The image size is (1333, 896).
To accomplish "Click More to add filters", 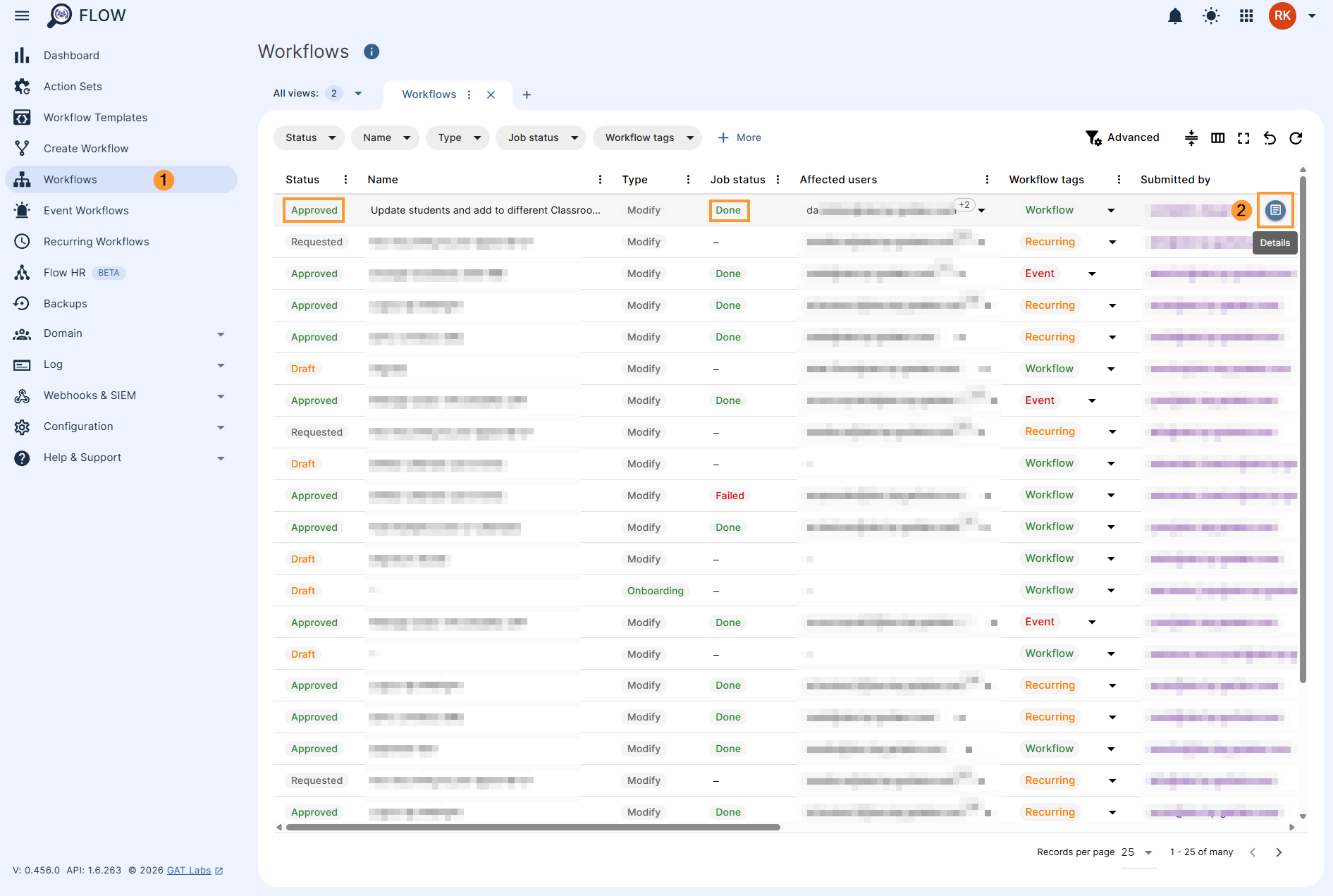I will click(739, 137).
